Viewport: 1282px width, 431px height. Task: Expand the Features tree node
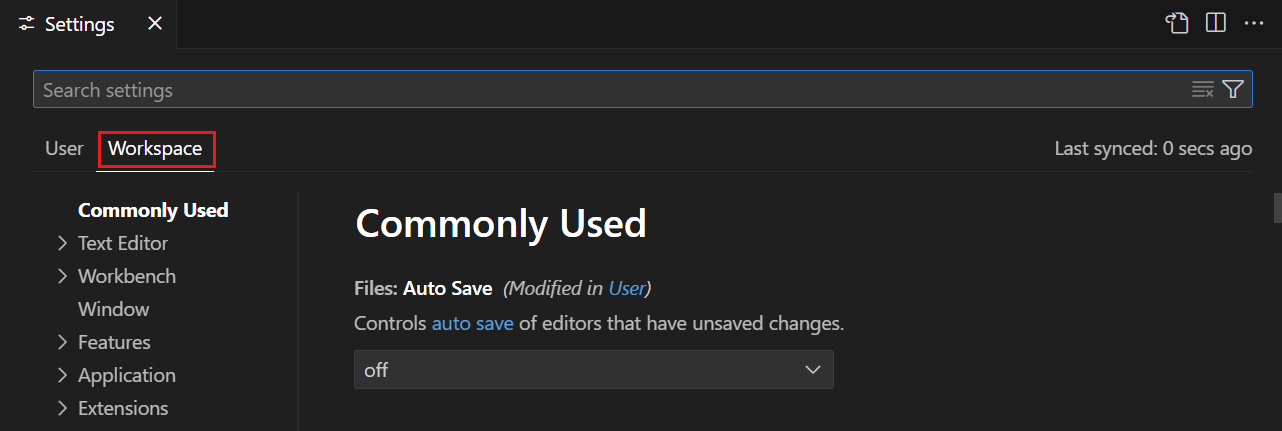pyautogui.click(x=62, y=342)
